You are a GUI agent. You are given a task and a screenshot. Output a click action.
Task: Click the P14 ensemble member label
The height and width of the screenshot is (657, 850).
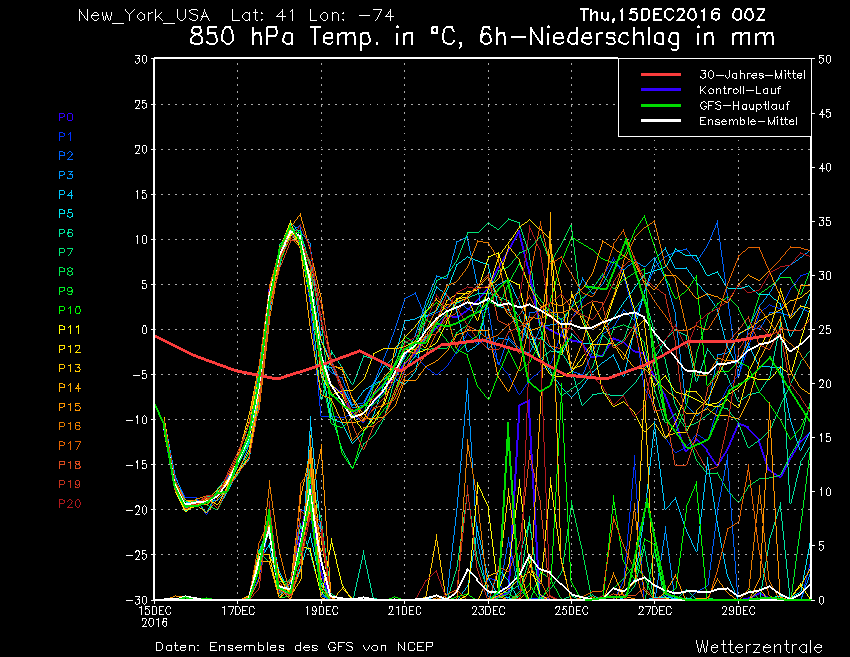point(69,388)
